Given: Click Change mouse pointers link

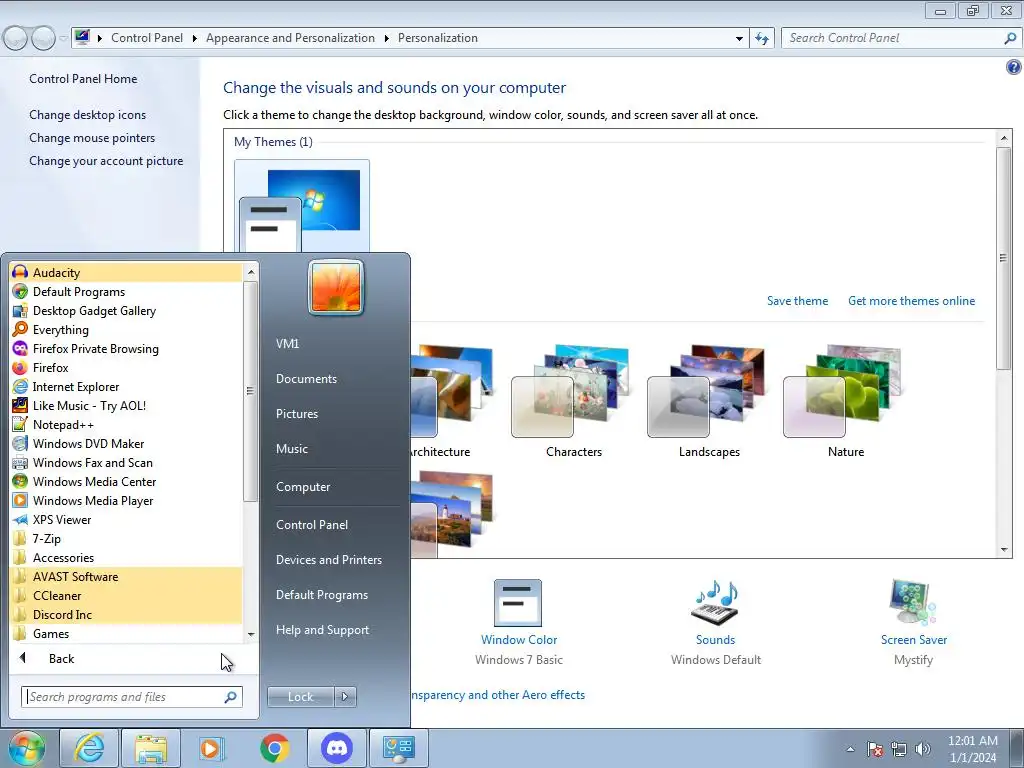Looking at the screenshot, I should click(x=92, y=138).
